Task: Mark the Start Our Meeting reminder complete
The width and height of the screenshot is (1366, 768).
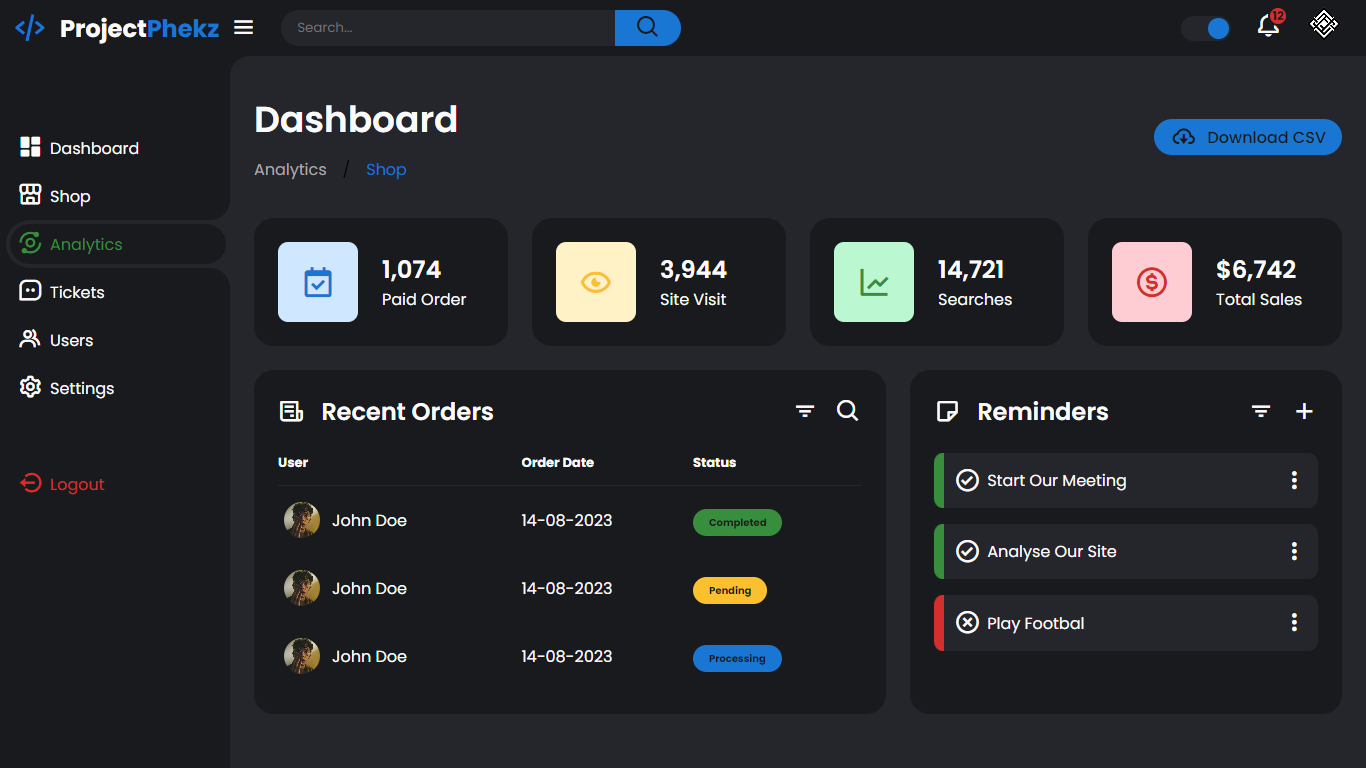Action: point(967,480)
